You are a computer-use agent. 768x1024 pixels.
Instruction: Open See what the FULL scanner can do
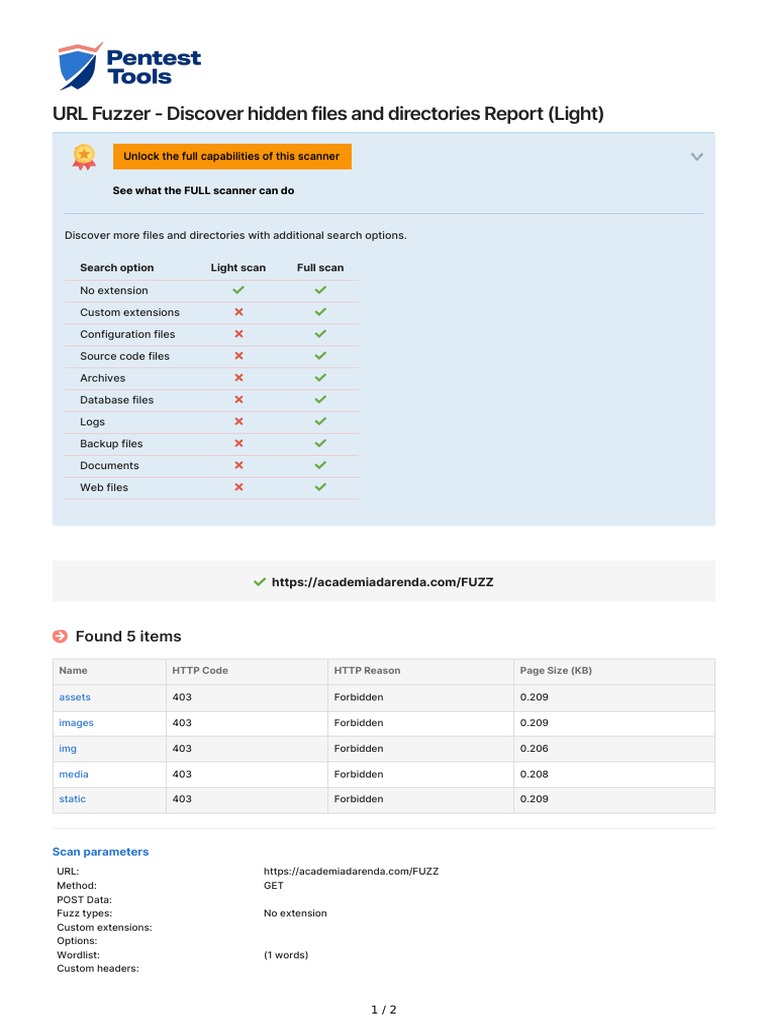pyautogui.click(x=203, y=190)
